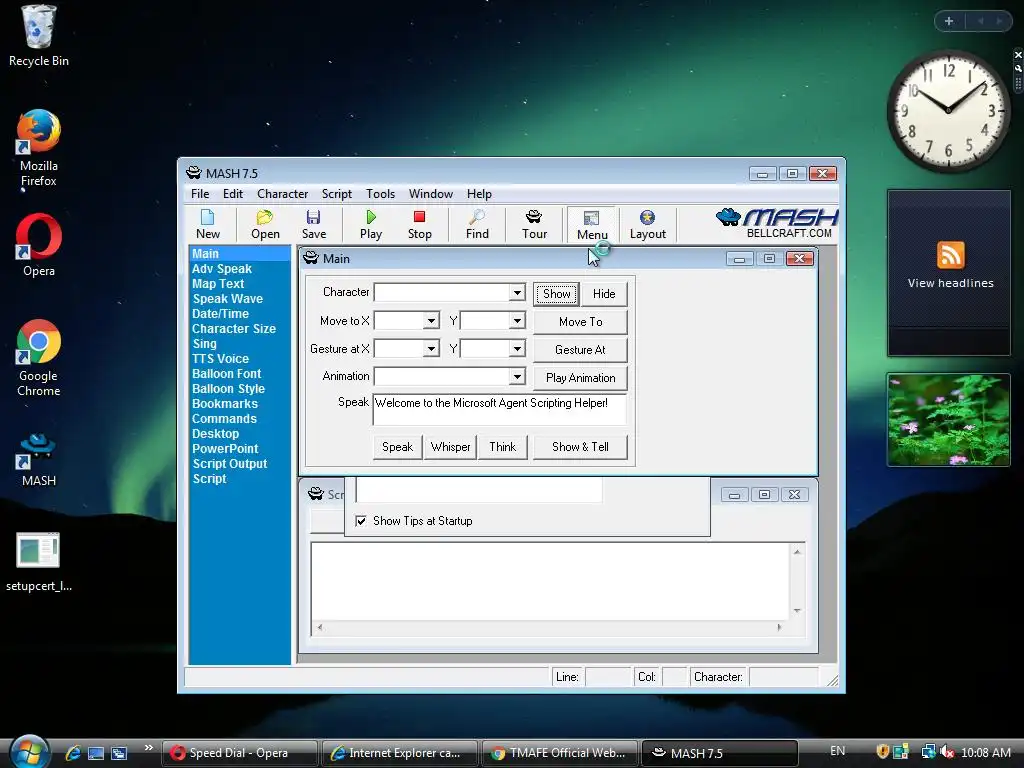1024x768 pixels.
Task: Open the Help menu
Action: coord(479,194)
